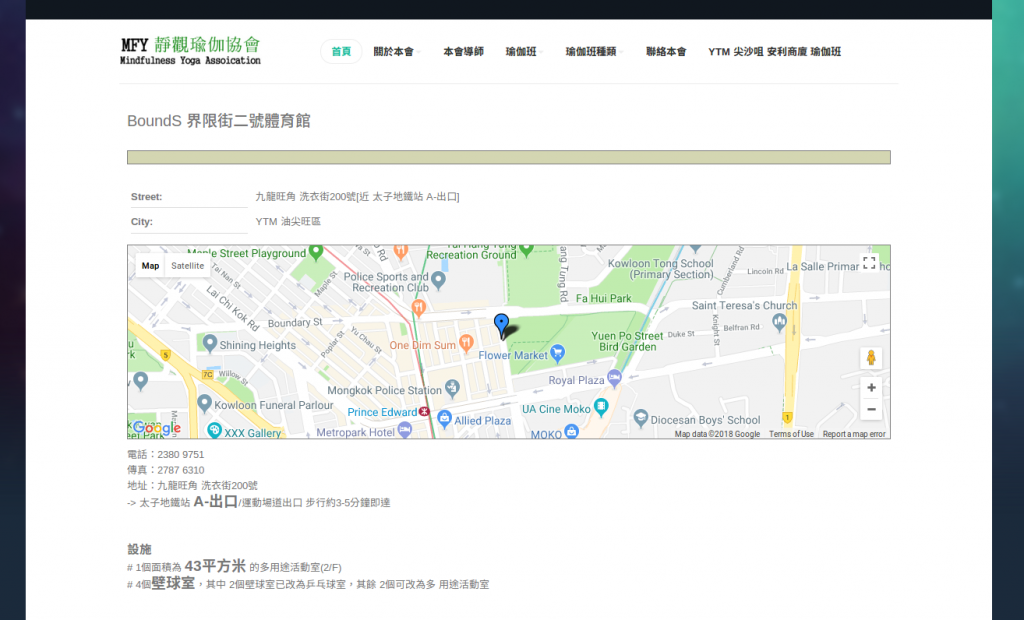Expand the 關於本會 menu
This screenshot has width=1024, height=620.
pos(396,52)
